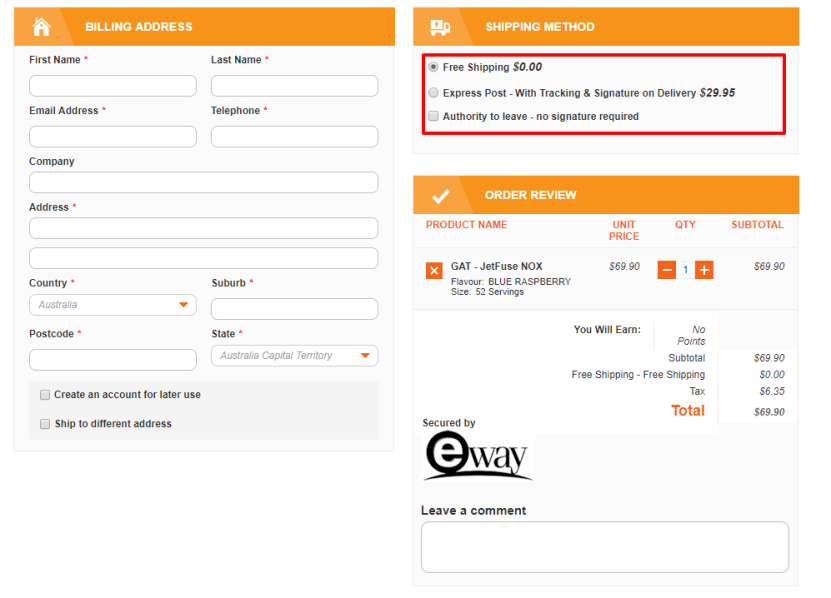
Task: Check Authority to leave - no signature required
Action: pyautogui.click(x=434, y=116)
